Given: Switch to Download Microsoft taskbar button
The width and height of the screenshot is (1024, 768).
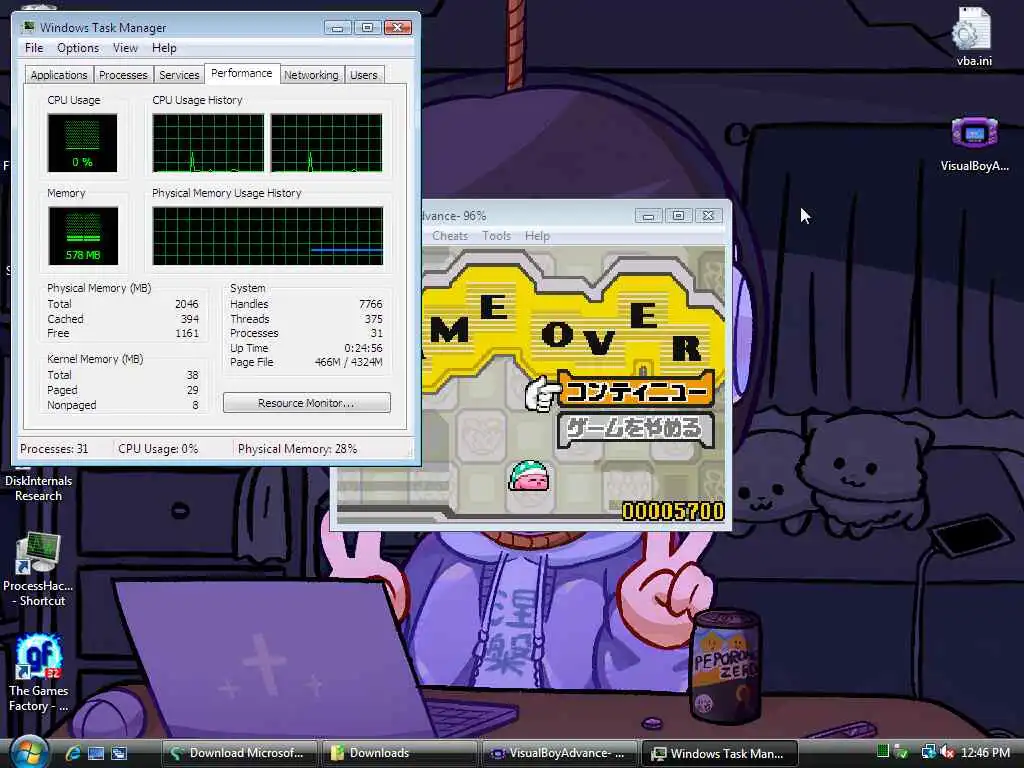Looking at the screenshot, I should tap(239, 753).
